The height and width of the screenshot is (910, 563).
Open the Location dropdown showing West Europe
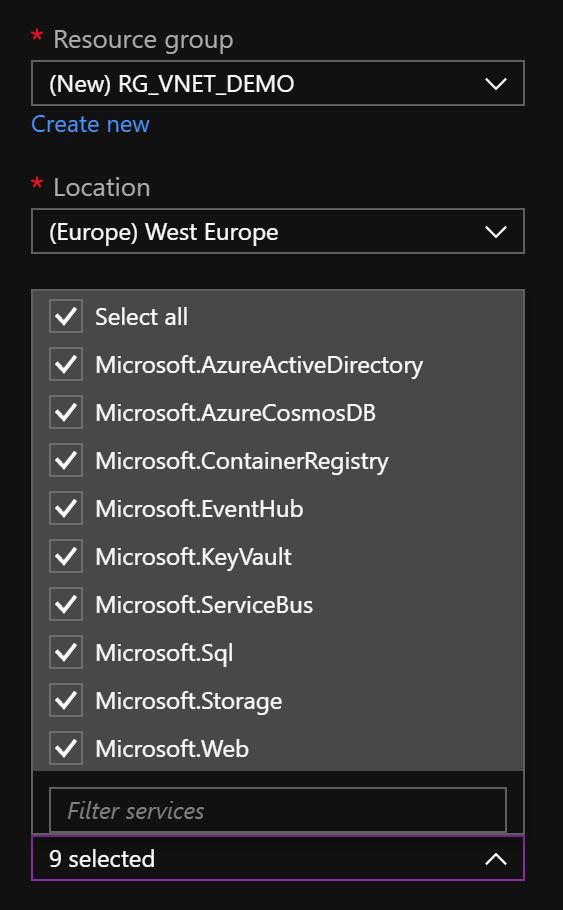point(278,232)
